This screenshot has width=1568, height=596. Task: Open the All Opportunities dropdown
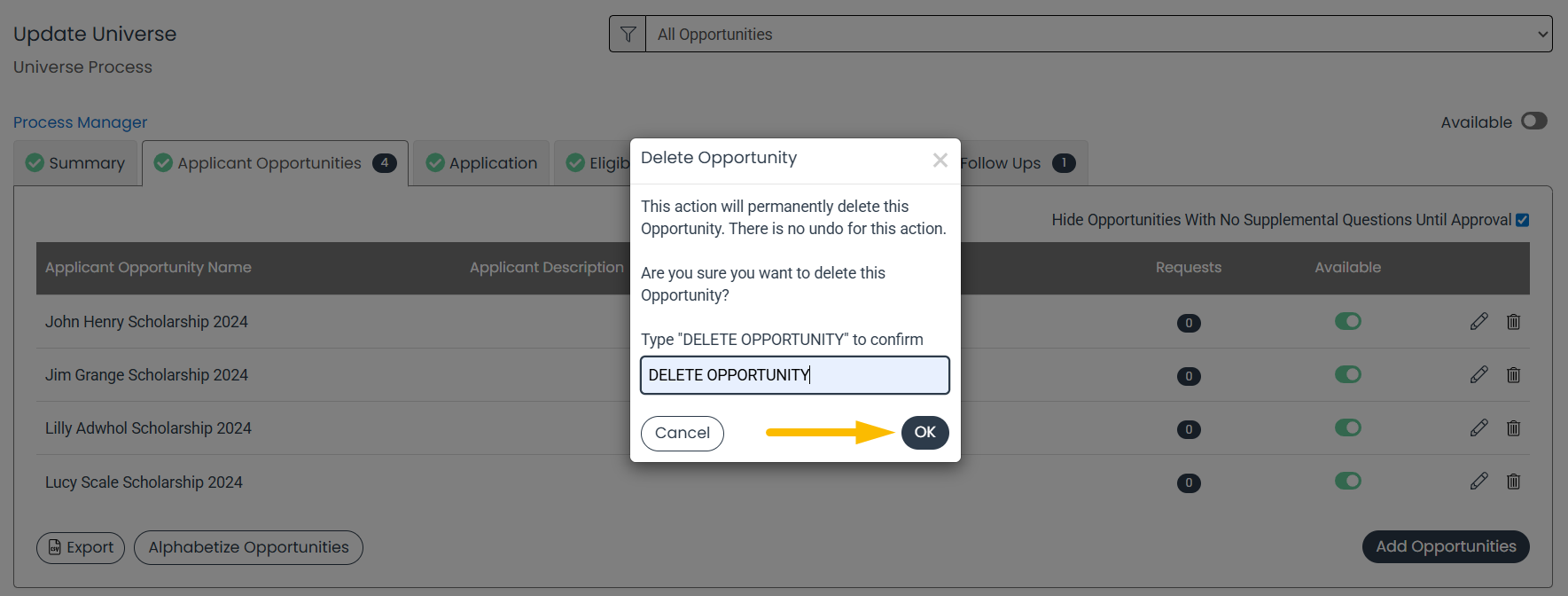click(1098, 34)
